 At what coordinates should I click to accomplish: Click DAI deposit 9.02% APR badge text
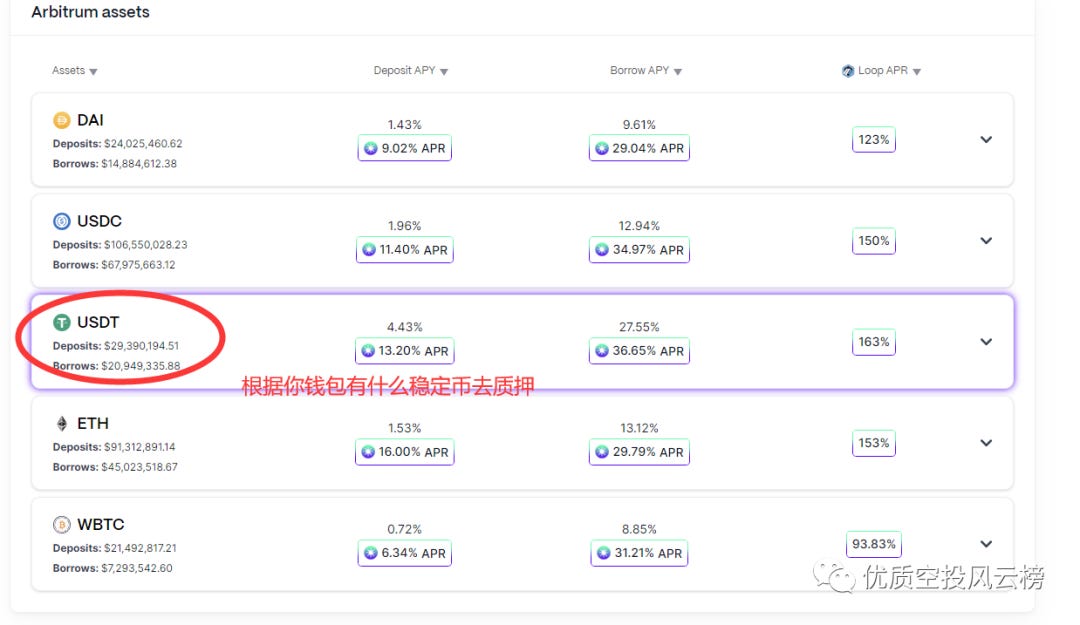(x=413, y=148)
